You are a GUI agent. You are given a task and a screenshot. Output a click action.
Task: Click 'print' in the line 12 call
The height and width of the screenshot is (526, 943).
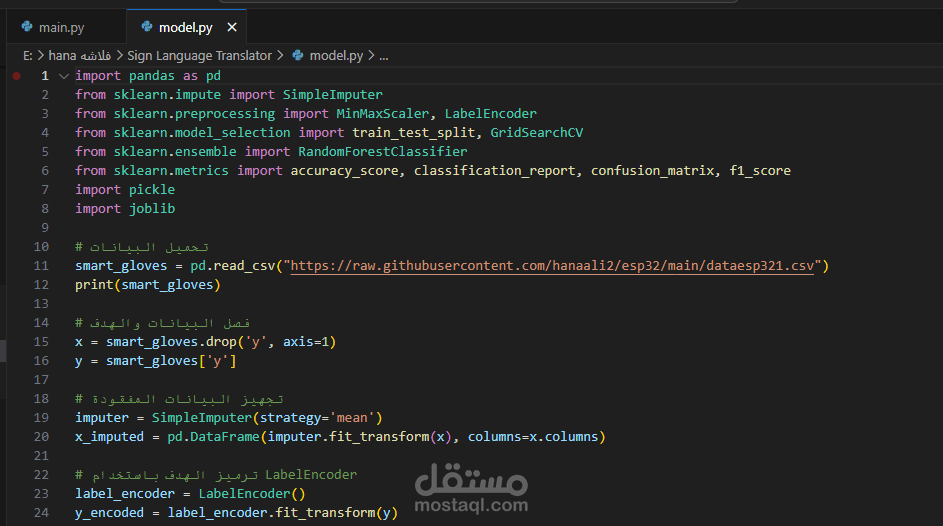coord(94,285)
